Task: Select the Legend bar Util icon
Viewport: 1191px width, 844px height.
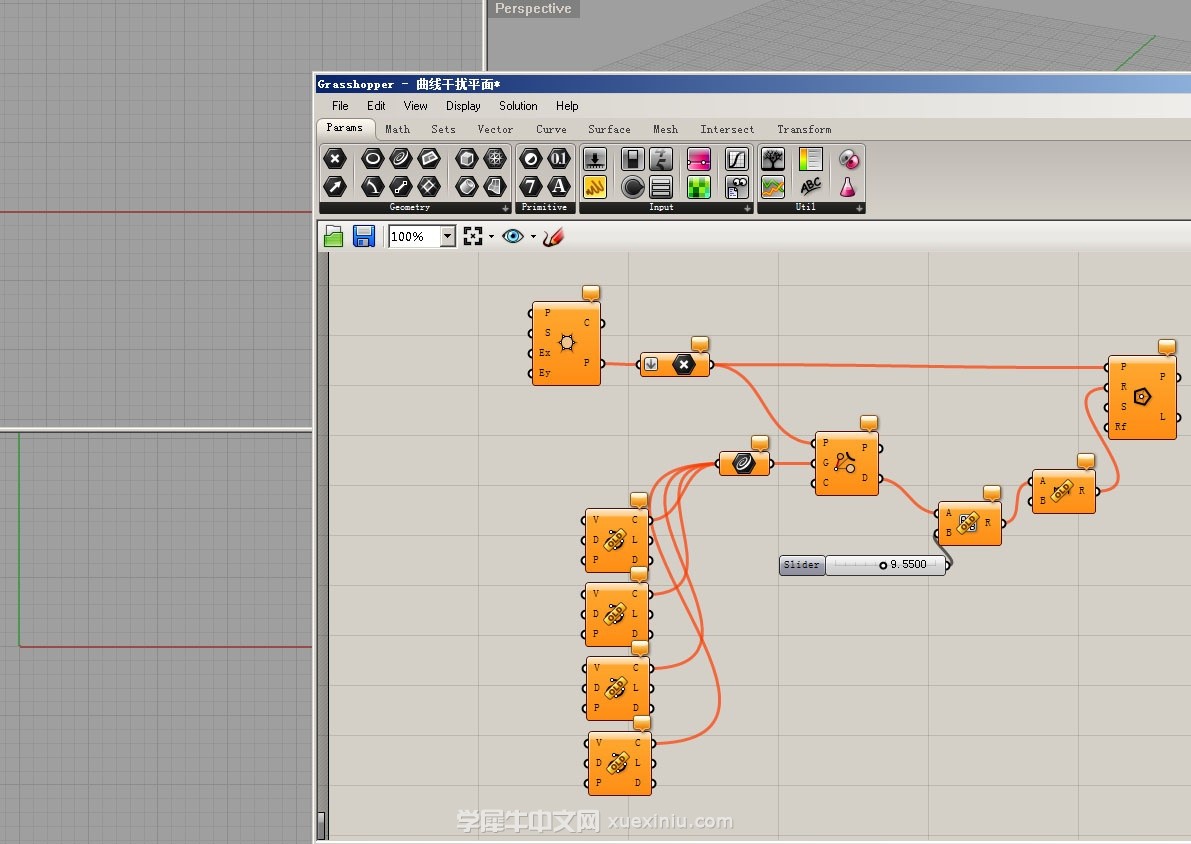Action: pos(810,159)
